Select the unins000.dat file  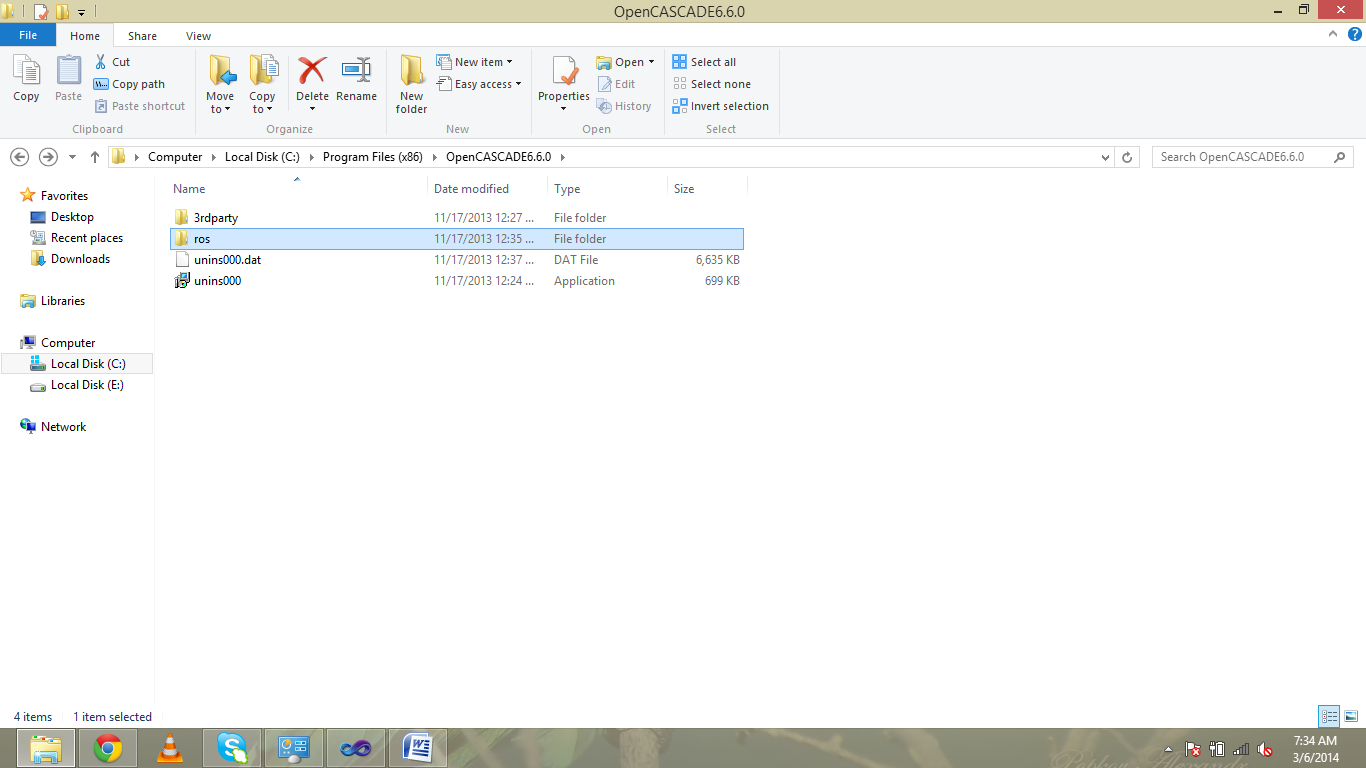pos(457,260)
